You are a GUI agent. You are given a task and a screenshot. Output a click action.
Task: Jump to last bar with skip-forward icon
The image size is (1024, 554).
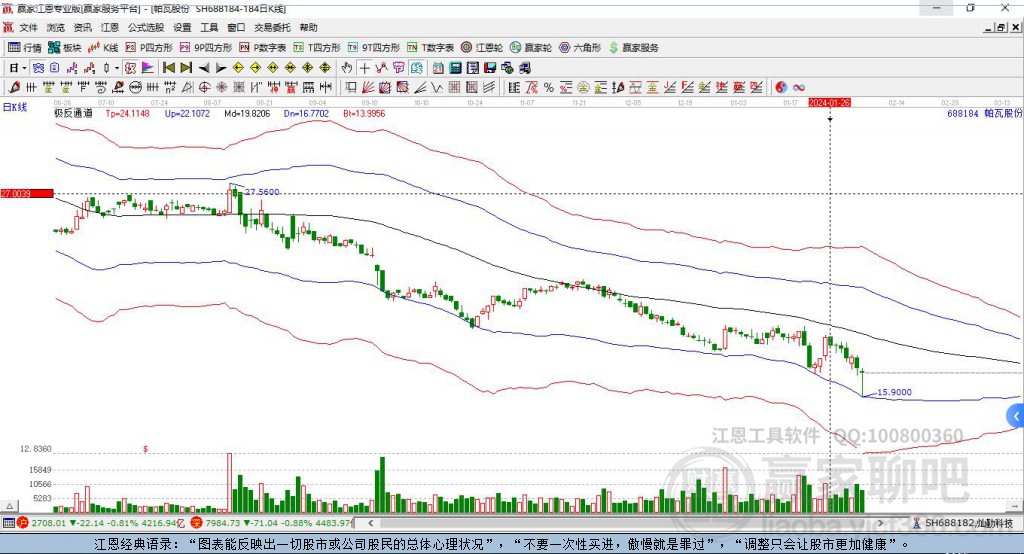coord(186,68)
